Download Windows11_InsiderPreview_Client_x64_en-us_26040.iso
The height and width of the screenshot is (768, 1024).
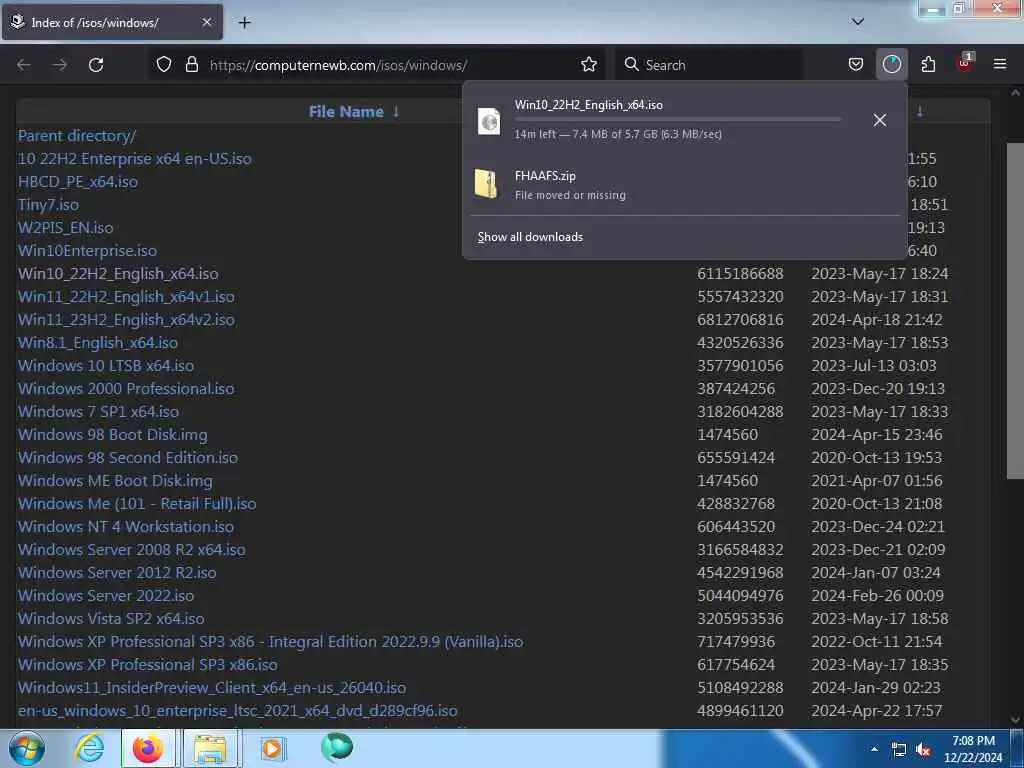tap(212, 688)
